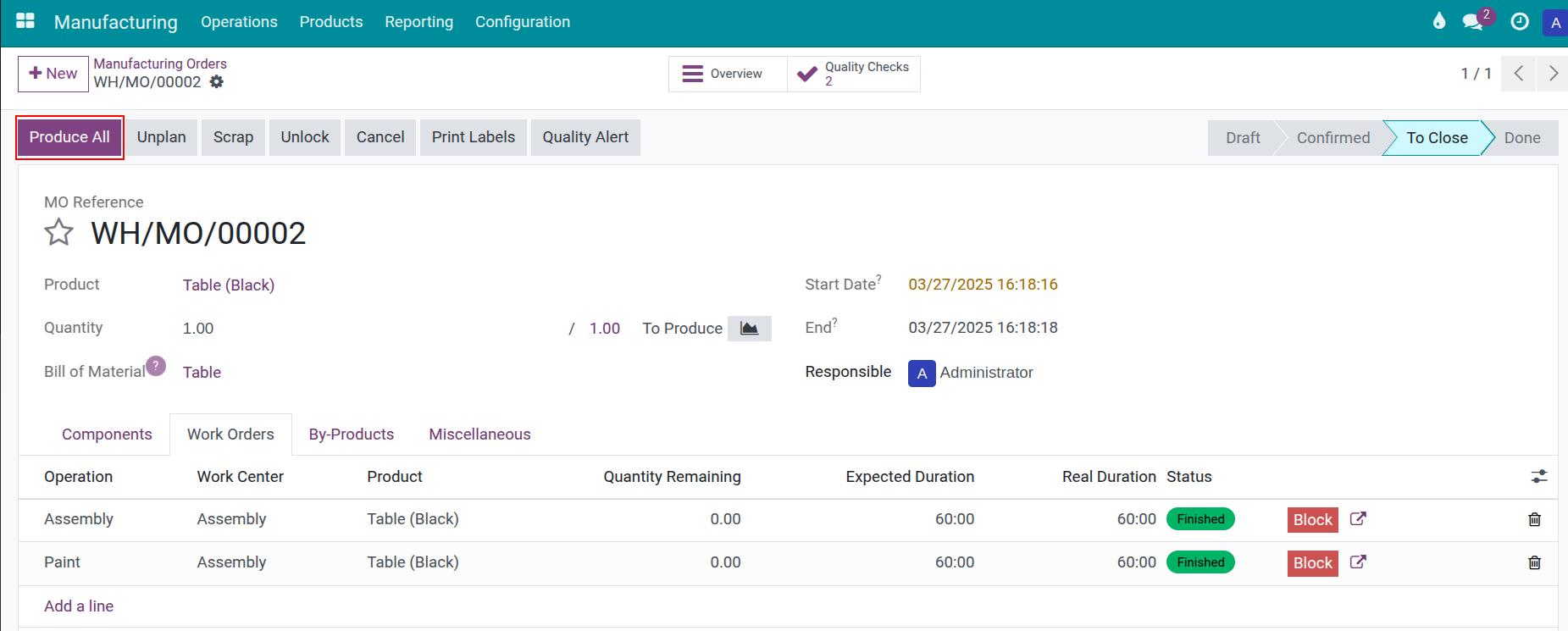Screen dimensions: 1568x631
Task: Open column options adjuster in work orders table
Action: tap(1539, 477)
